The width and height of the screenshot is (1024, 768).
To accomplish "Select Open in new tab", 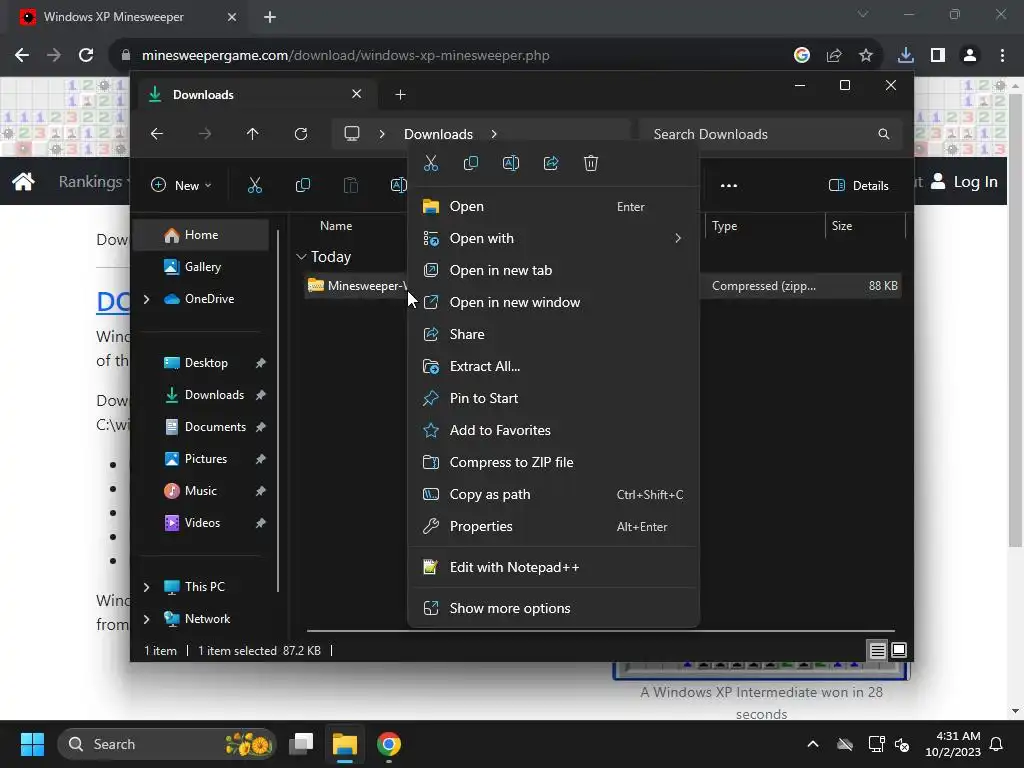I will point(553,270).
